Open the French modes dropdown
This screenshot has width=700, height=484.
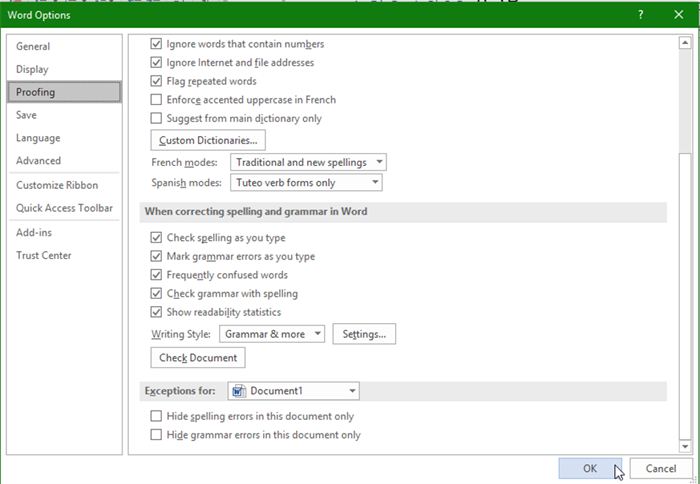click(308, 162)
